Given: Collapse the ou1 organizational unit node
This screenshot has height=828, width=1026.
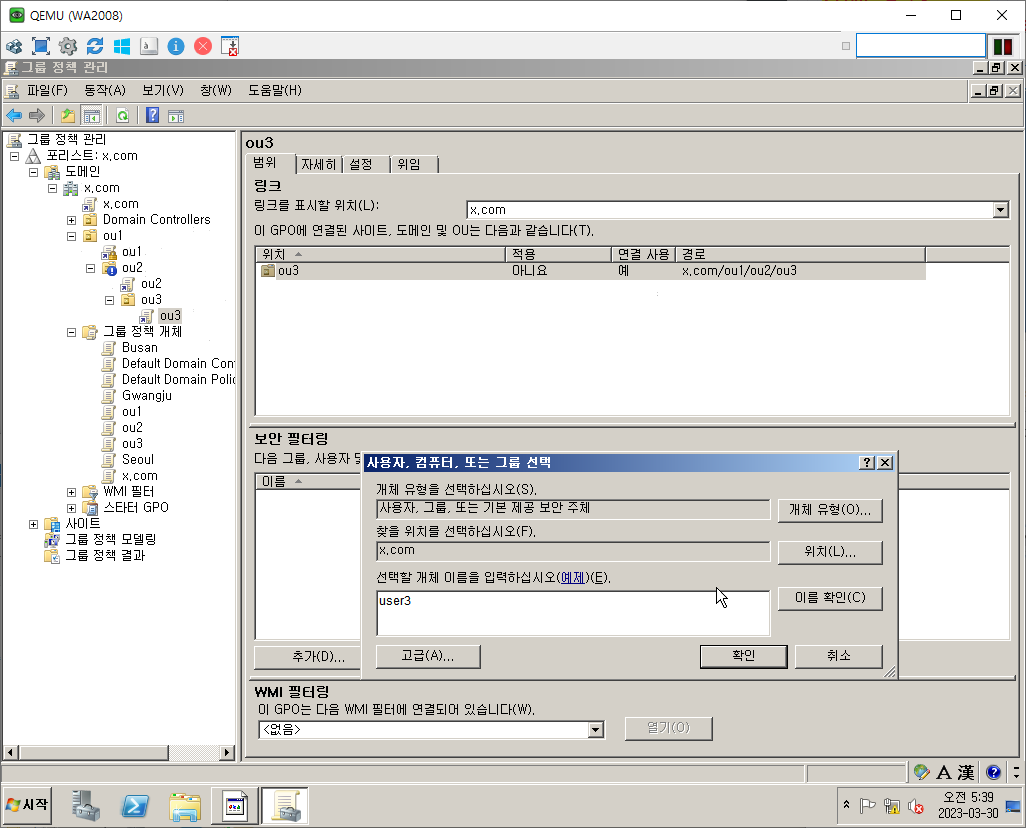Looking at the screenshot, I should tap(71, 236).
